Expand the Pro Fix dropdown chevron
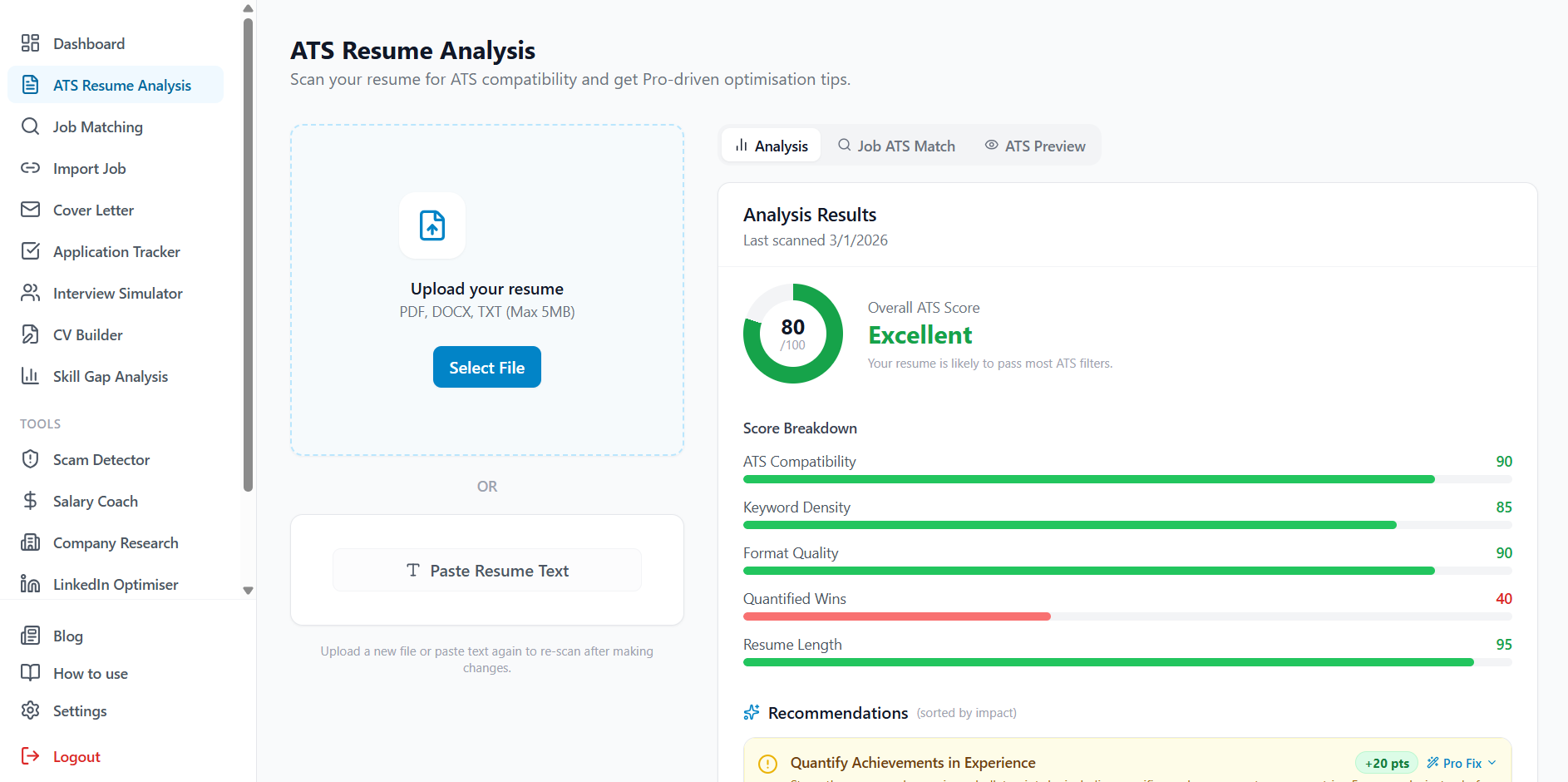 [1492, 763]
